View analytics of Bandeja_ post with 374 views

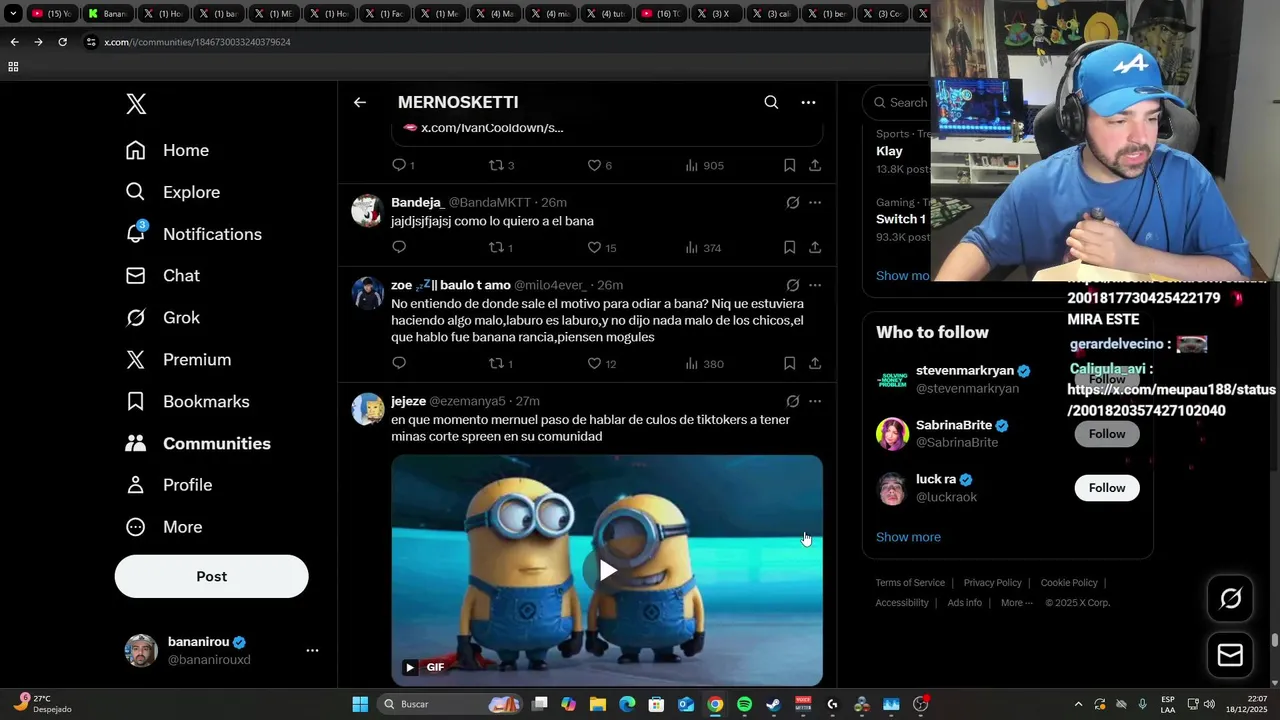pyautogui.click(x=703, y=247)
